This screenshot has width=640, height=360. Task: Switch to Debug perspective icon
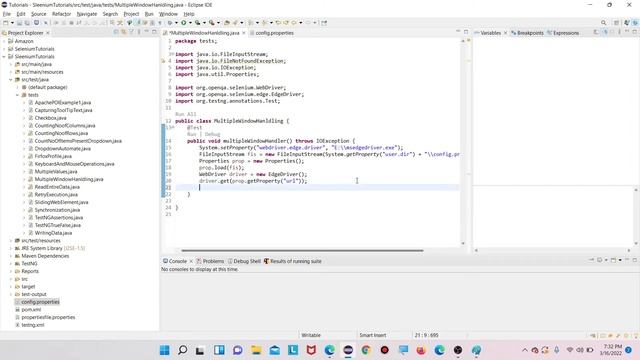[635, 23]
